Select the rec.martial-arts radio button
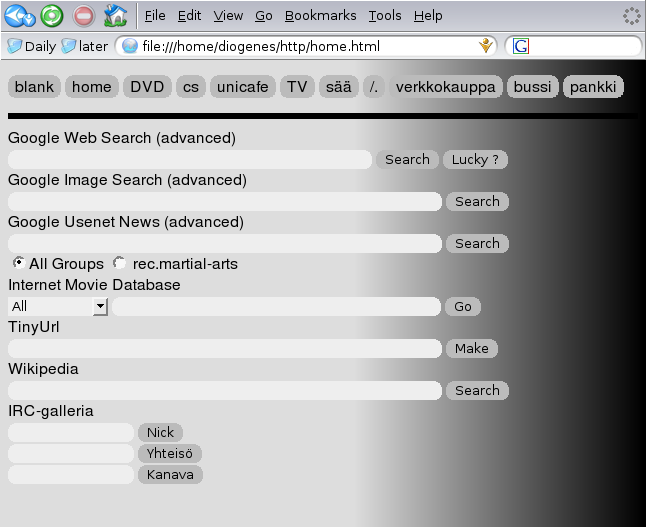Image resolution: width=646 pixels, height=527 pixels. (x=119, y=262)
